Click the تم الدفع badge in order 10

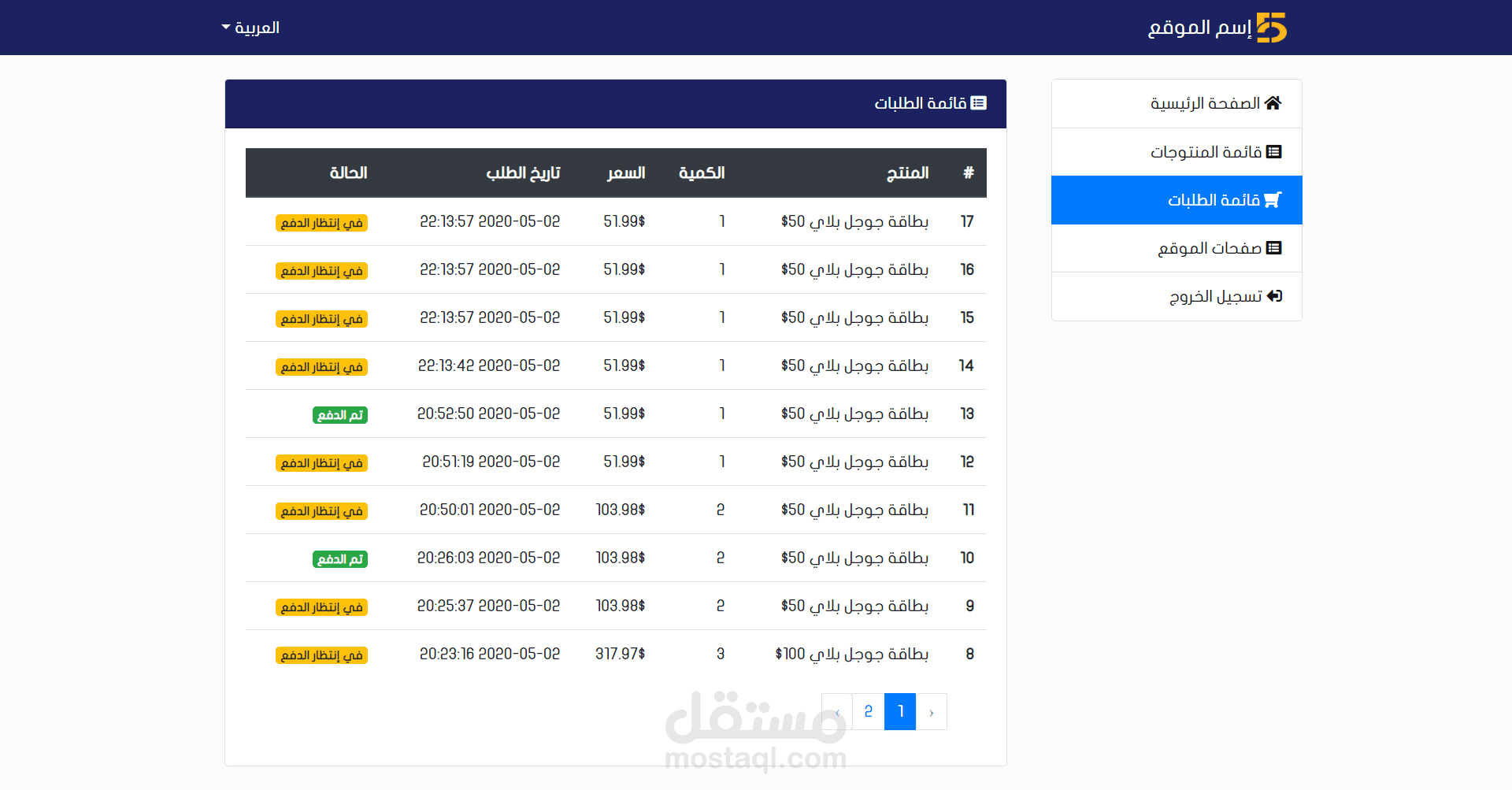point(340,559)
